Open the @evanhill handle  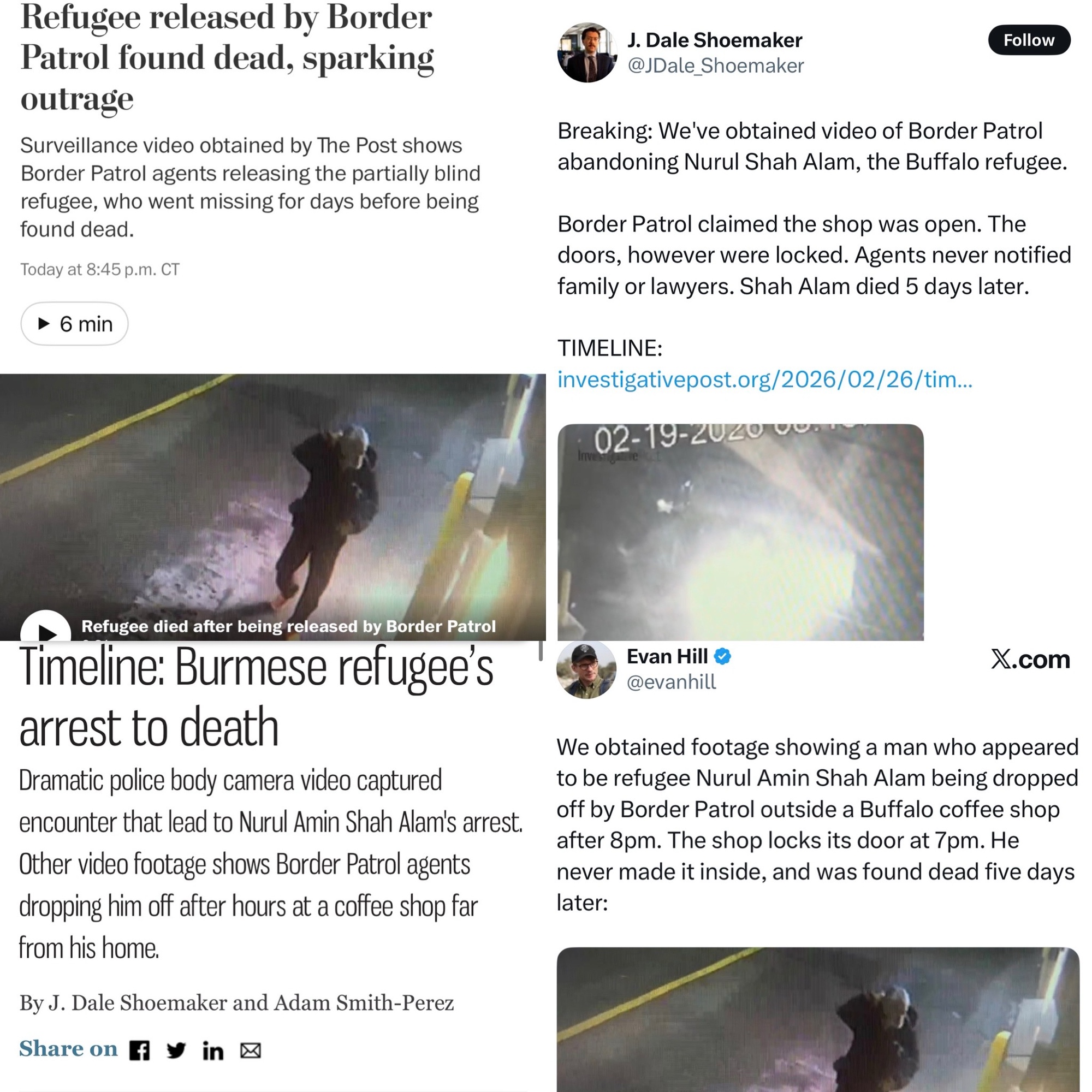(x=672, y=681)
